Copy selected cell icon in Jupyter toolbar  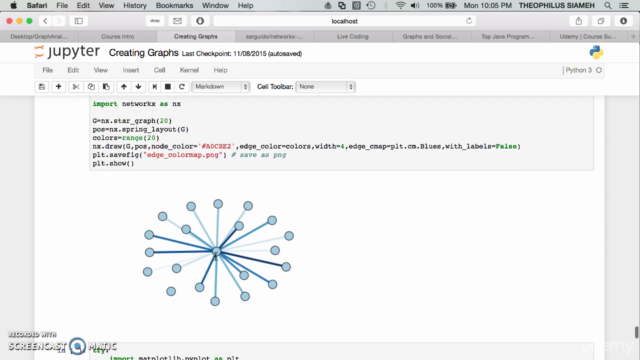91,87
